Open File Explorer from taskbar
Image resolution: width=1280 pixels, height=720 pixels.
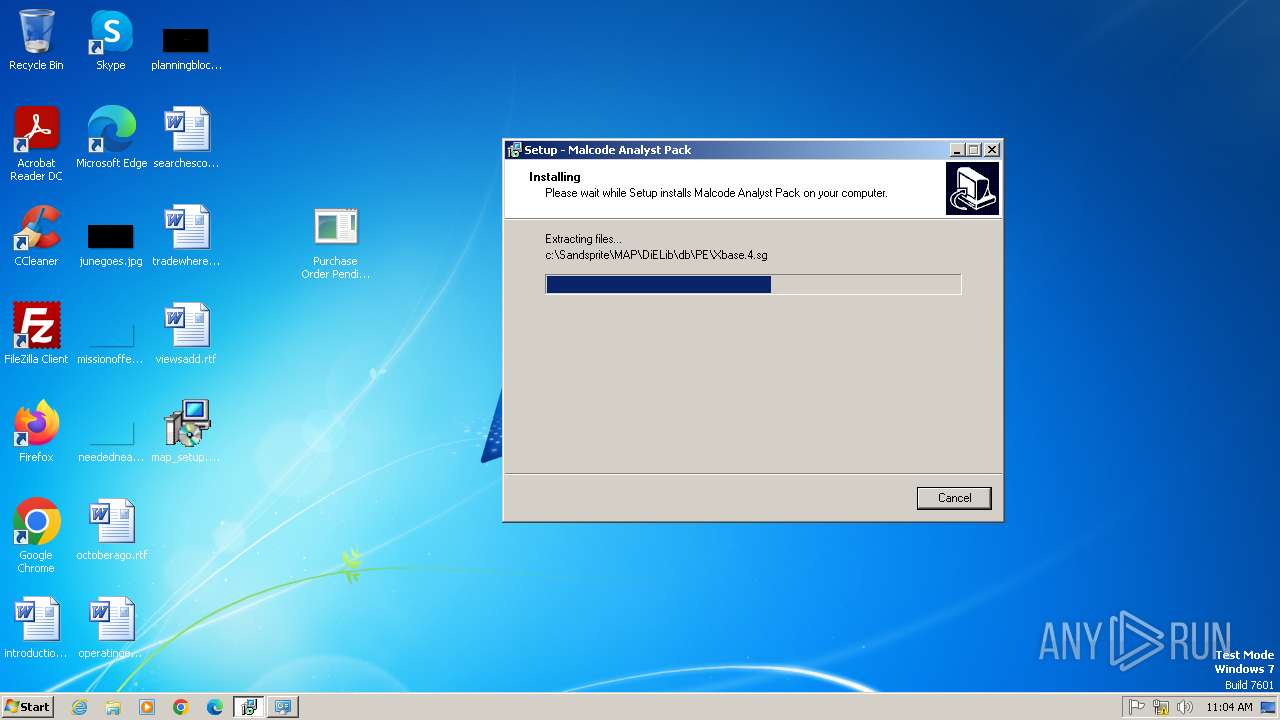coord(113,707)
